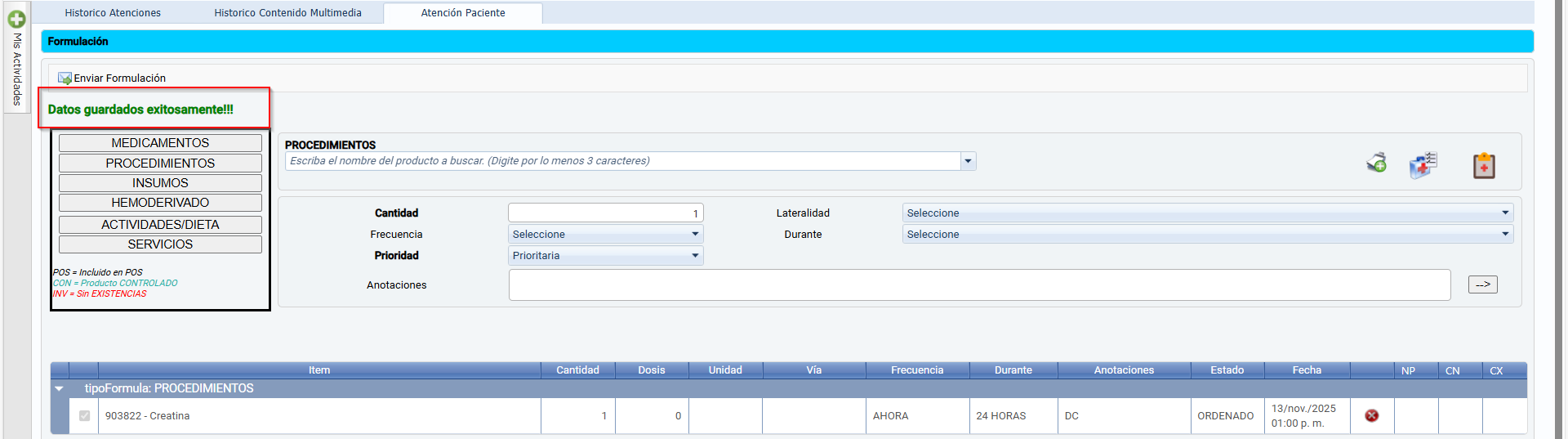Image resolution: width=1568 pixels, height=439 pixels.
Task: Click the Frecuencia column header in table
Action: pyautogui.click(x=917, y=370)
